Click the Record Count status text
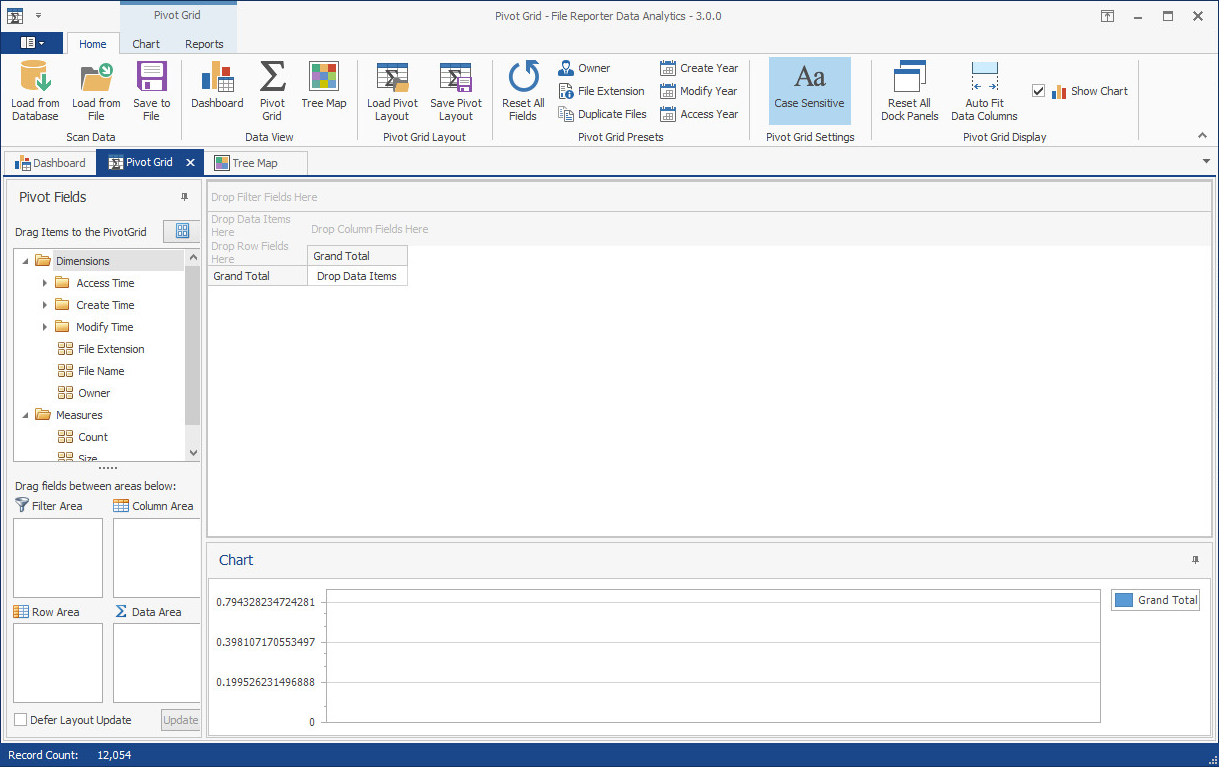The height and width of the screenshot is (767, 1219). (43, 755)
